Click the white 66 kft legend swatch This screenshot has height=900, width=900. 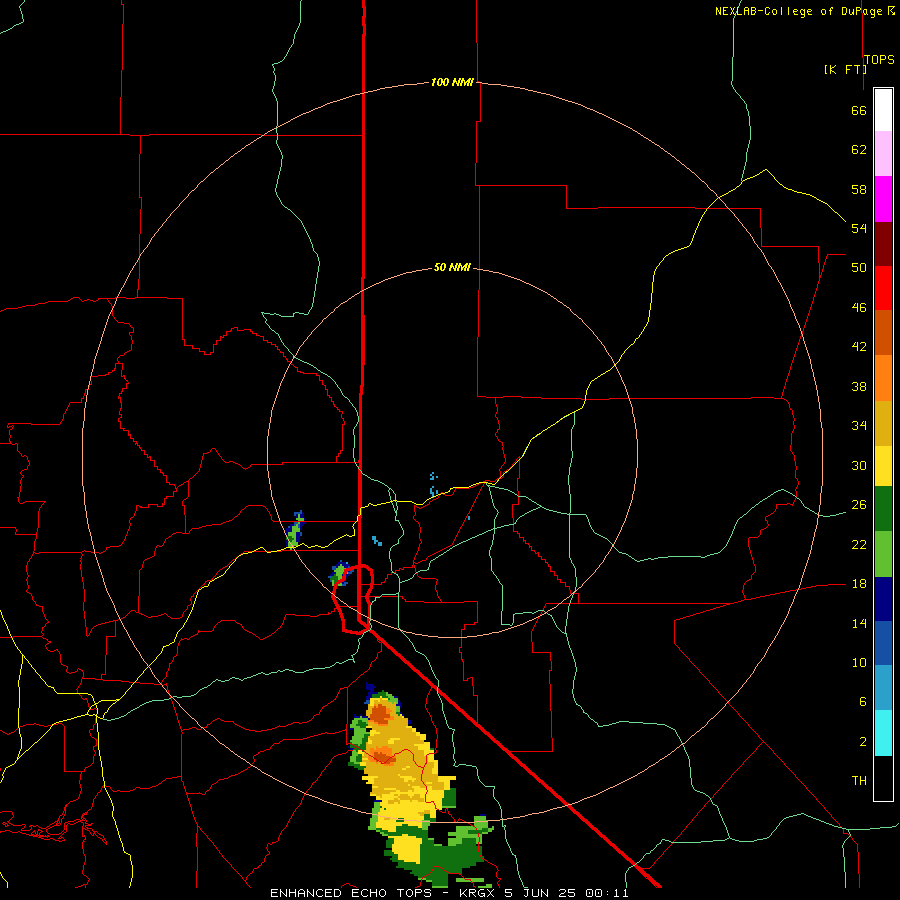pyautogui.click(x=883, y=110)
